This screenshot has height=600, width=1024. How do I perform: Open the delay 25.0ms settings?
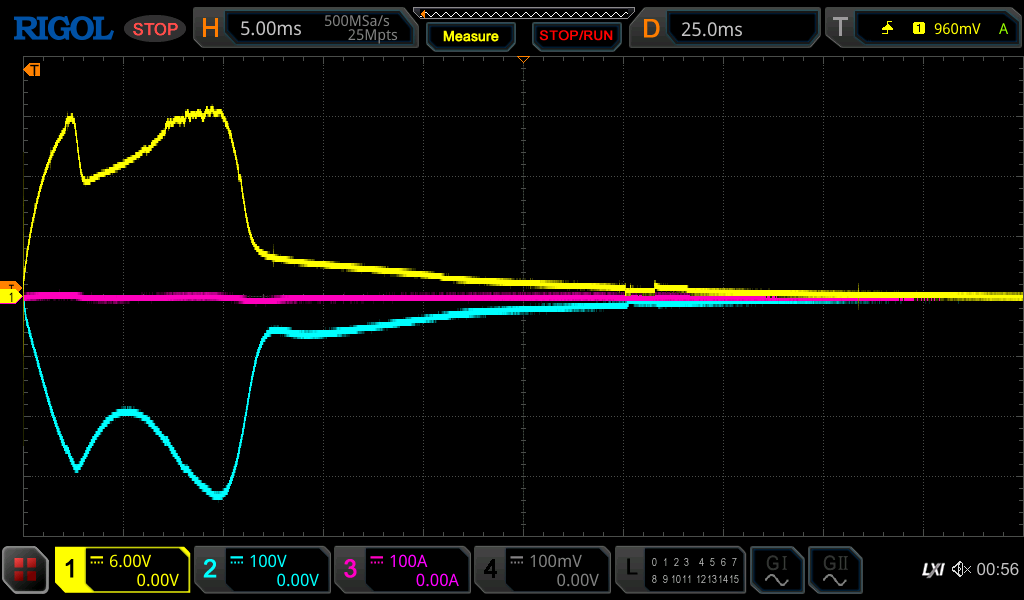[x=726, y=29]
